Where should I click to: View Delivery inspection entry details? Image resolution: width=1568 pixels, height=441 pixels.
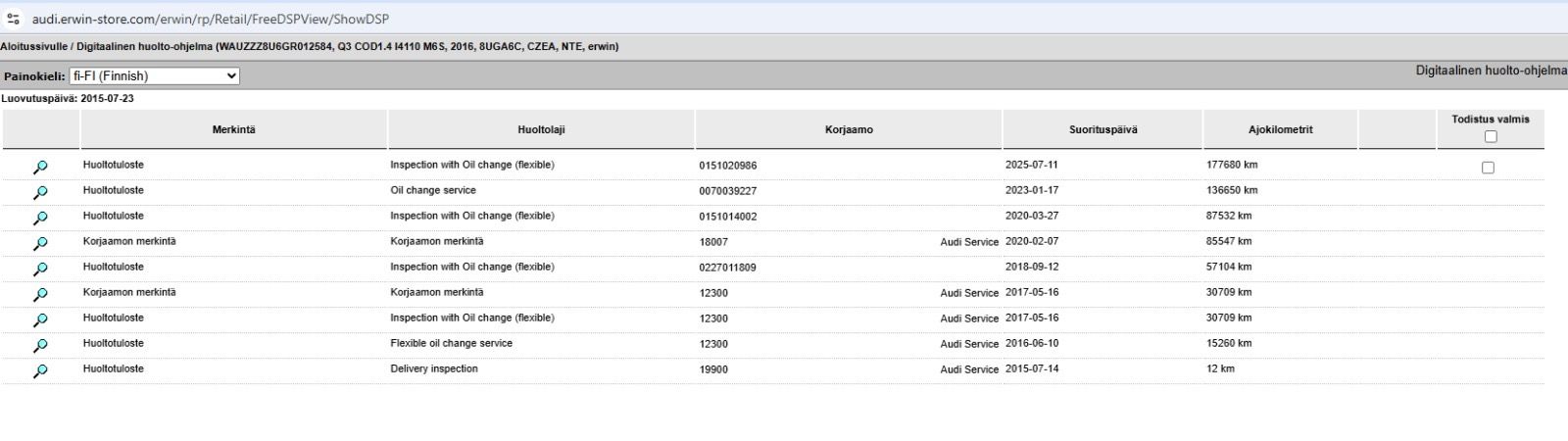click(x=40, y=371)
